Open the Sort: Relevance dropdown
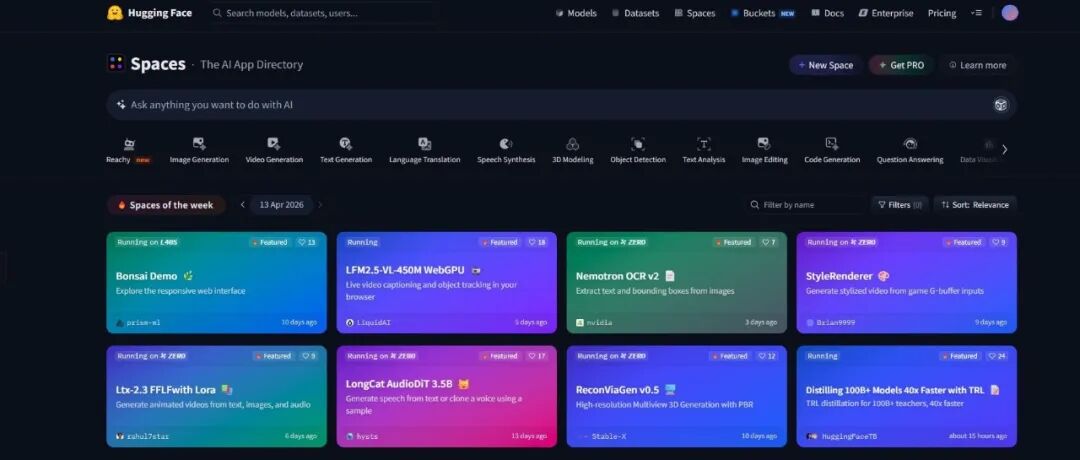 975,205
